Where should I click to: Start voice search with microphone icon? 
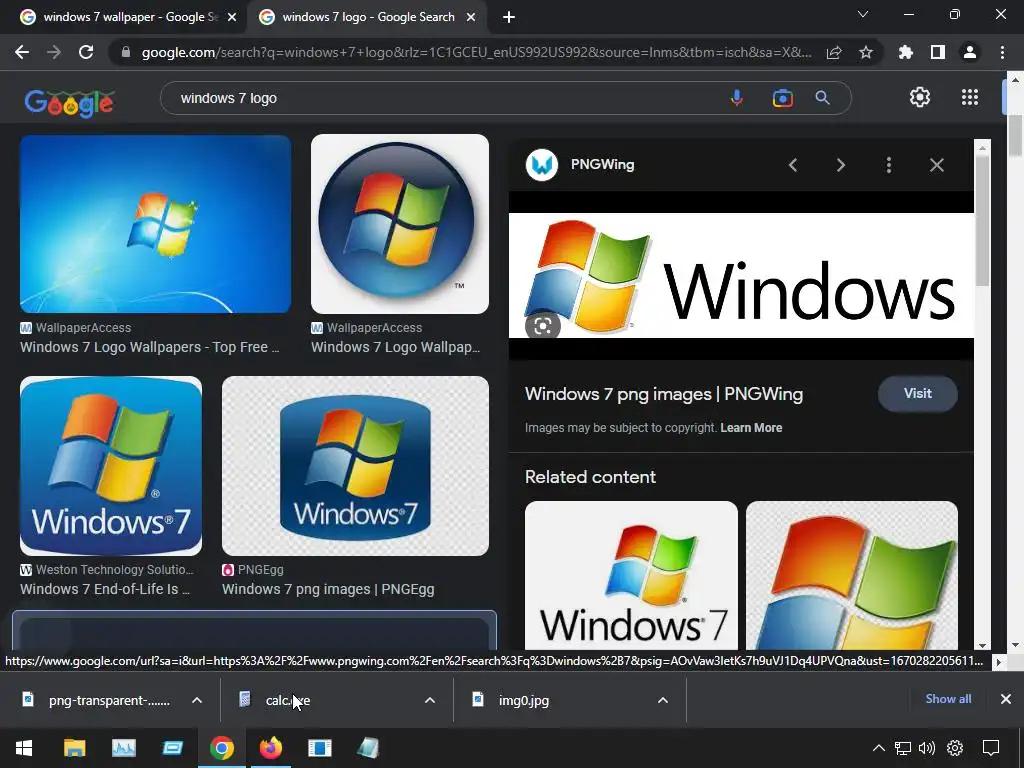(737, 98)
